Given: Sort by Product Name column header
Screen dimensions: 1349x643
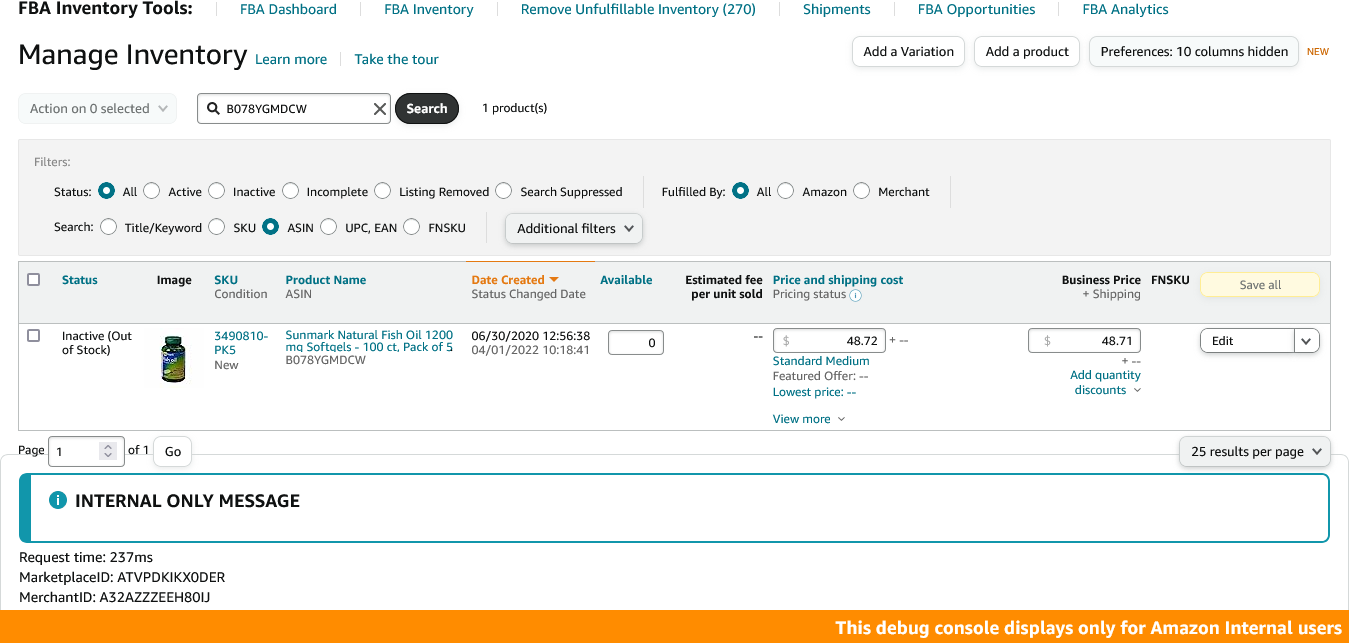Looking at the screenshot, I should (326, 280).
